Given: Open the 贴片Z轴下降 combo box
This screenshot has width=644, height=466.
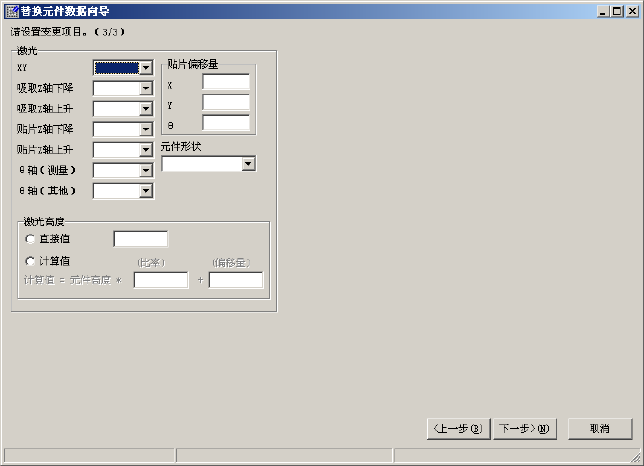Looking at the screenshot, I should coord(123,129).
